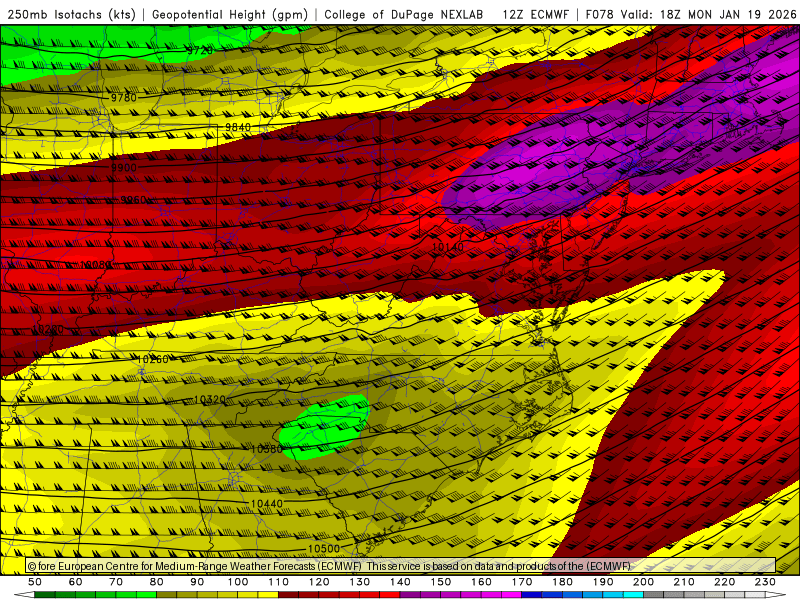Click the 110 value on the color scale
The image size is (800, 600).
coord(279,582)
